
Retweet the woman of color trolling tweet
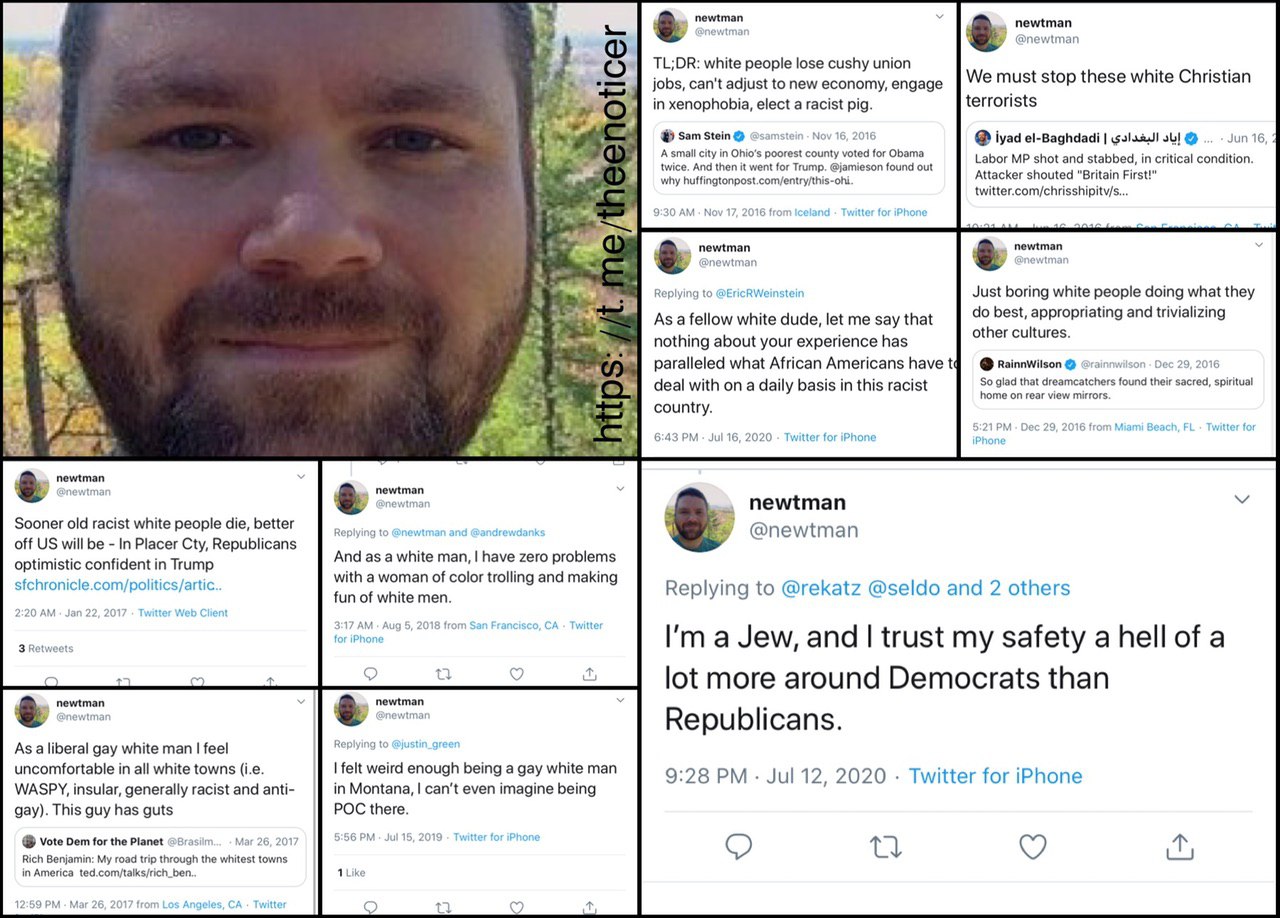pyautogui.click(x=444, y=674)
